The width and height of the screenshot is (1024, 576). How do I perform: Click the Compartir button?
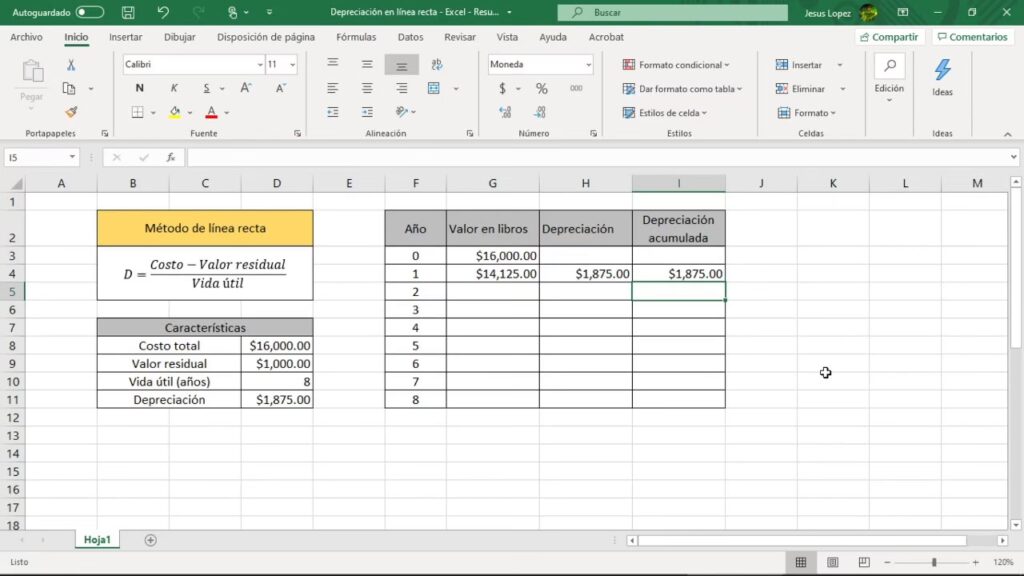pyautogui.click(x=889, y=37)
